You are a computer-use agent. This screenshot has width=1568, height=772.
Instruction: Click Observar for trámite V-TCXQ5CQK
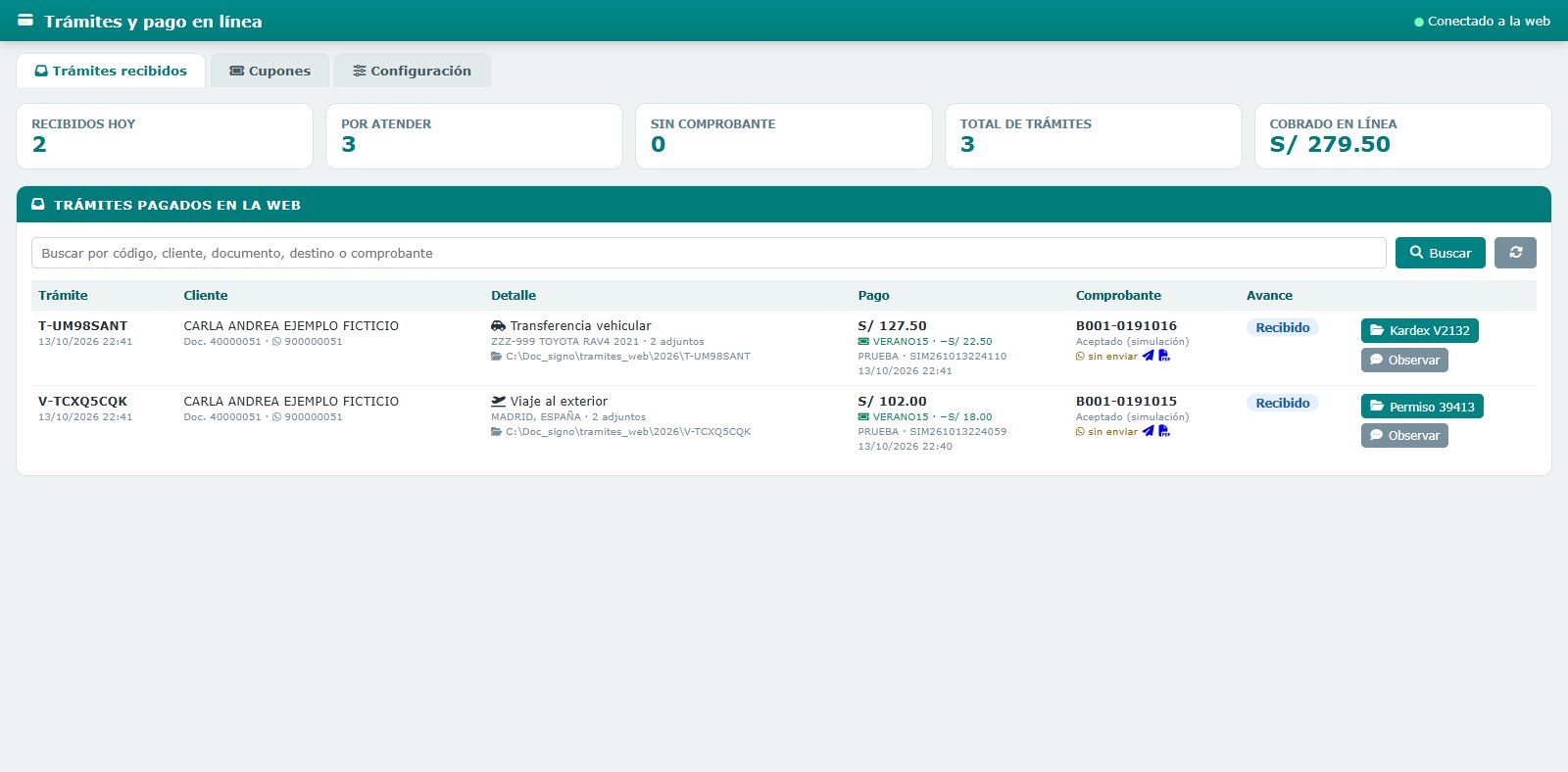point(1404,435)
